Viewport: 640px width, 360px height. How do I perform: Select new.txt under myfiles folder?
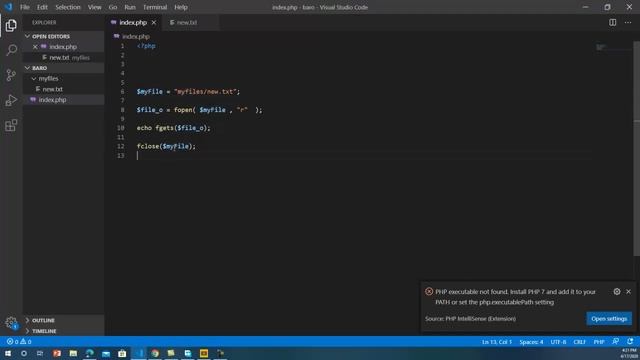[x=64, y=89]
